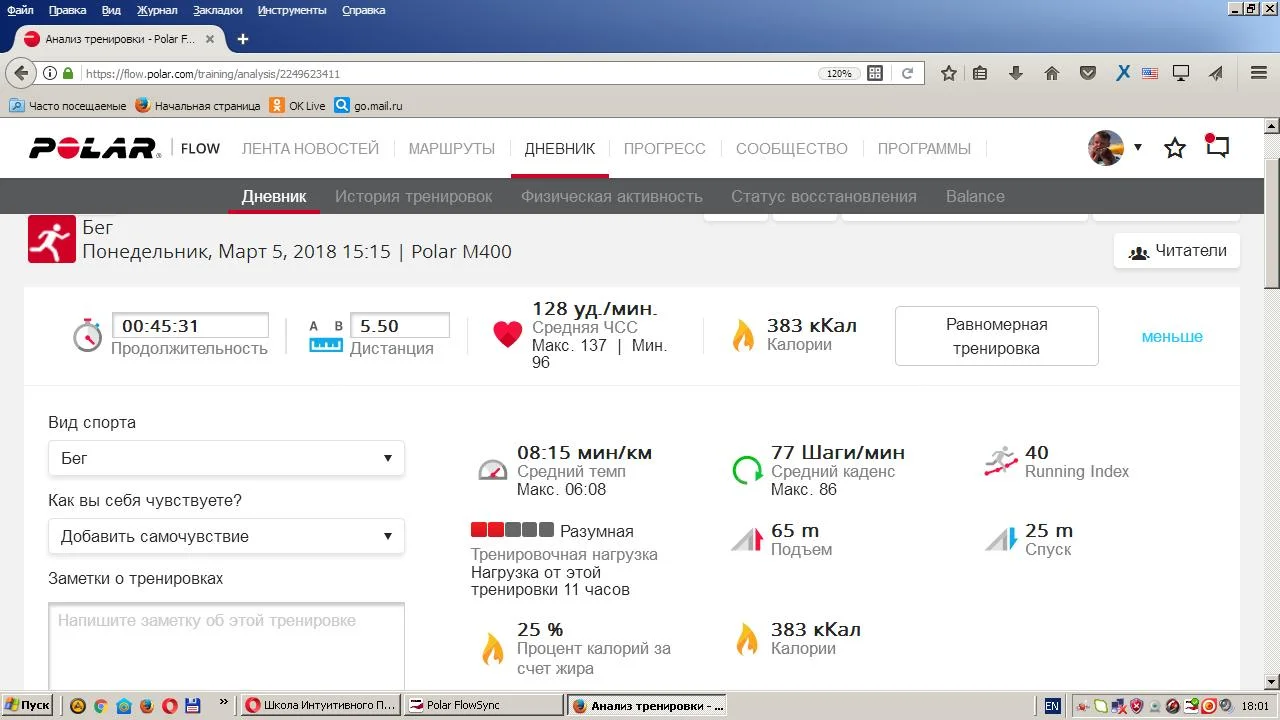The height and width of the screenshot is (720, 1280).
Task: Click the Polar logo in header
Action: [x=94, y=148]
